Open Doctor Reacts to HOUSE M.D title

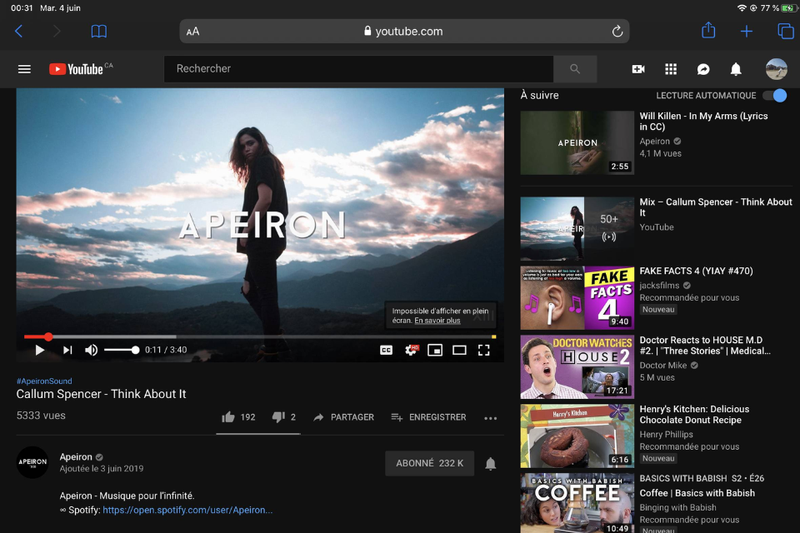(705, 345)
